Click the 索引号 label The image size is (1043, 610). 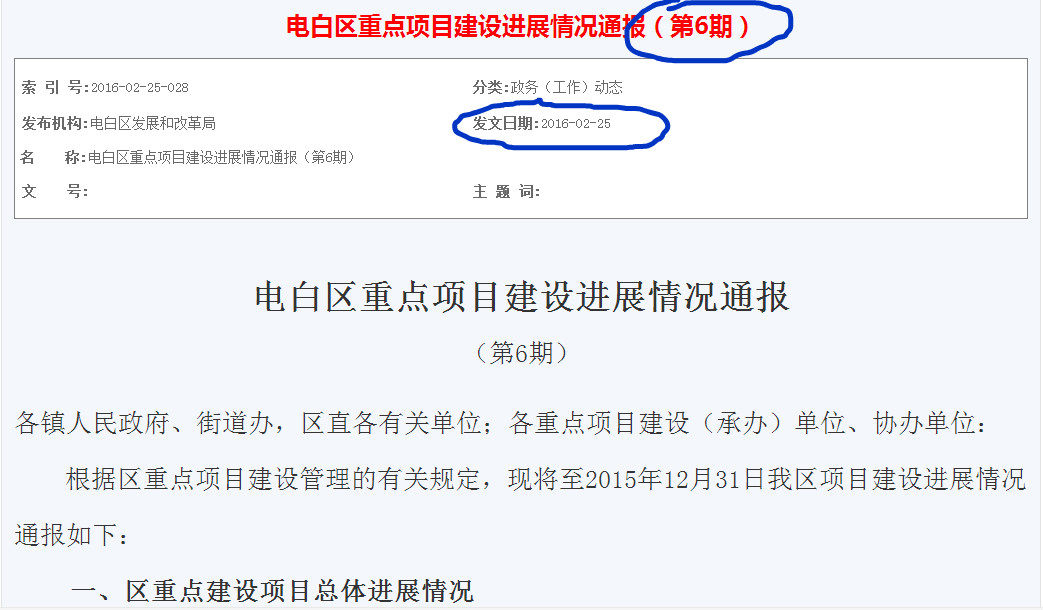click(55, 87)
